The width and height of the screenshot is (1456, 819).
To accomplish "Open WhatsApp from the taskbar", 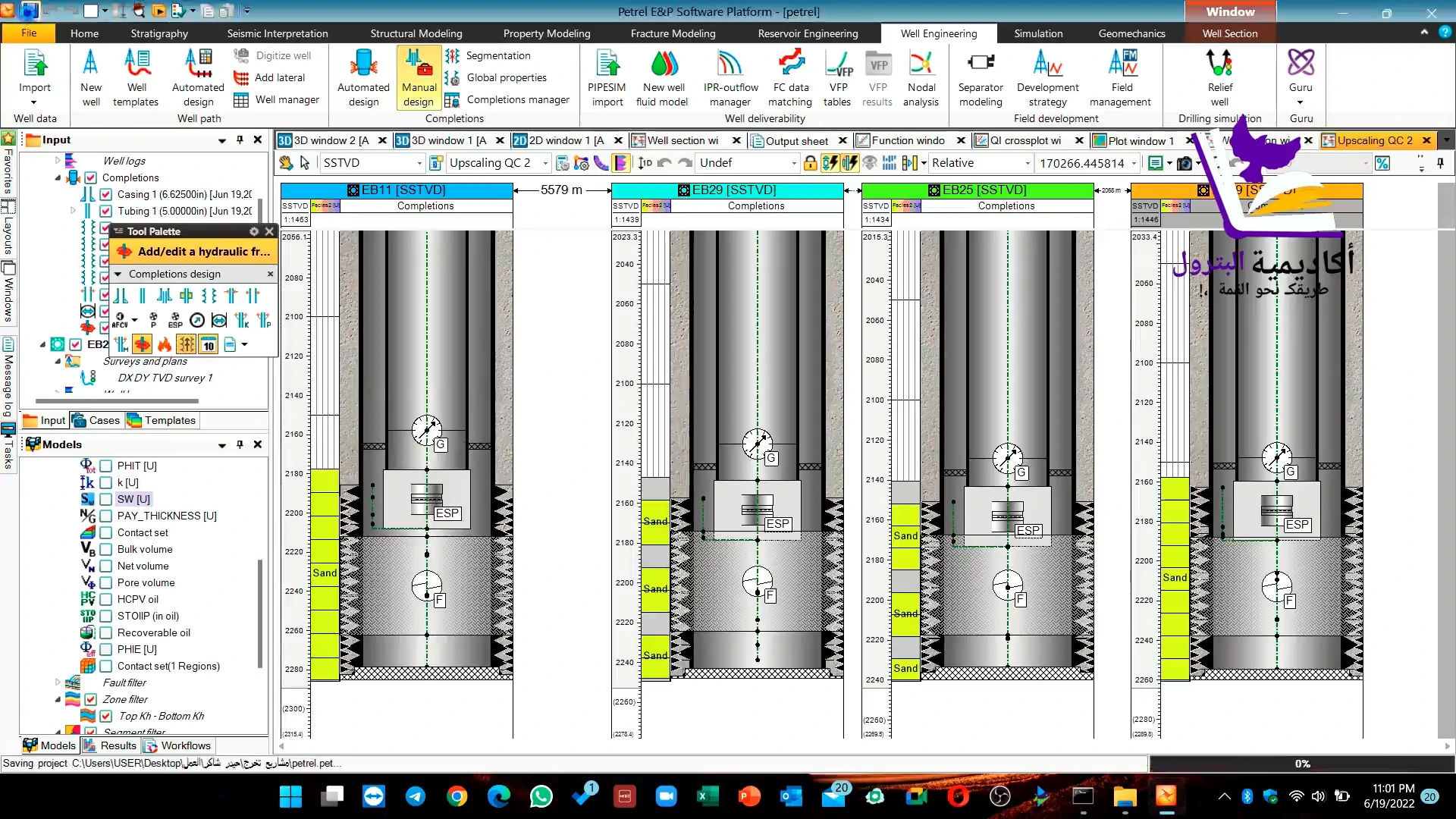I will coord(541,796).
